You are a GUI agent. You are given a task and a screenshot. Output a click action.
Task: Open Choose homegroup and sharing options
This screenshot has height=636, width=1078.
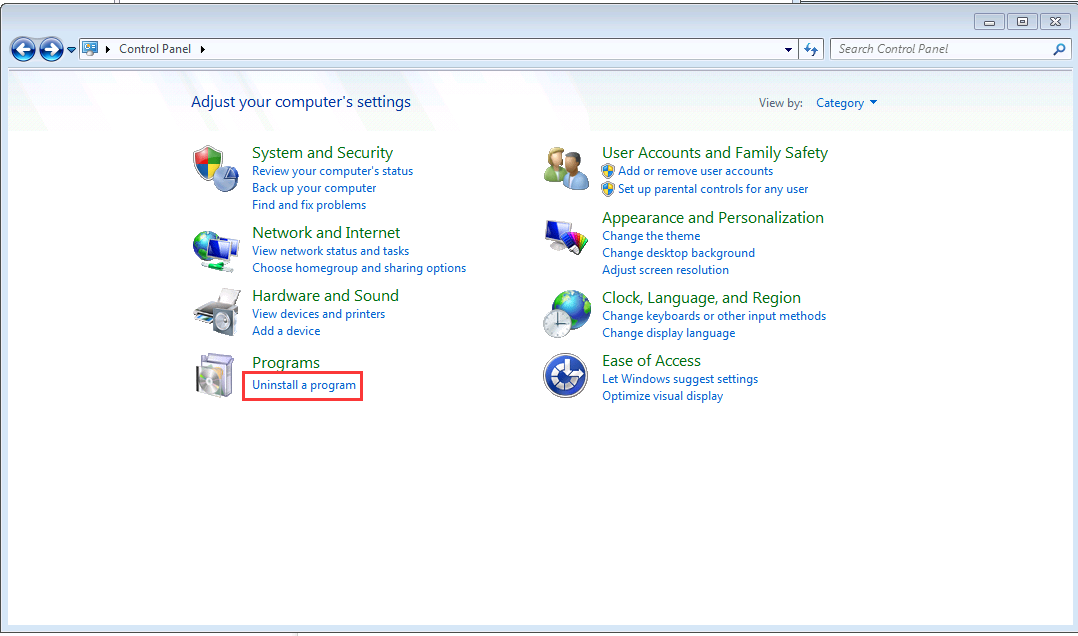[359, 268]
